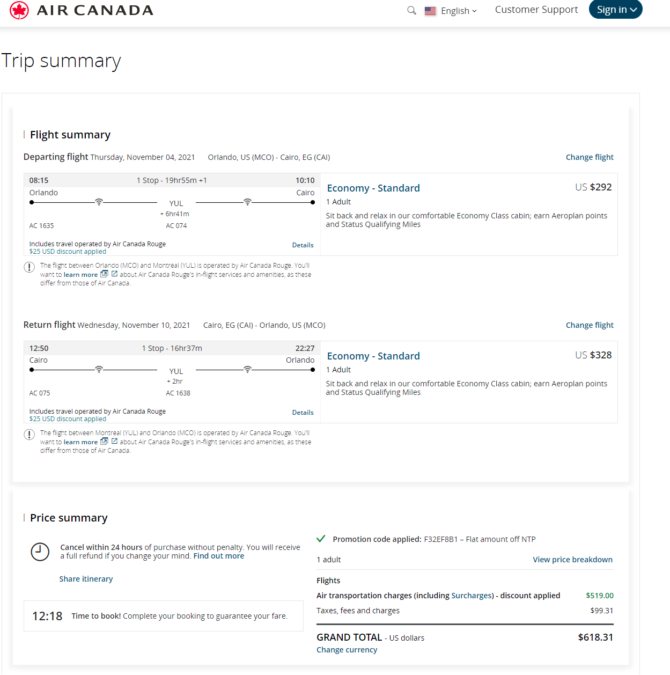This screenshot has height=675, width=670.
Task: Click the 1 Stop - 19hr55m duration
Action: click(x=172, y=180)
